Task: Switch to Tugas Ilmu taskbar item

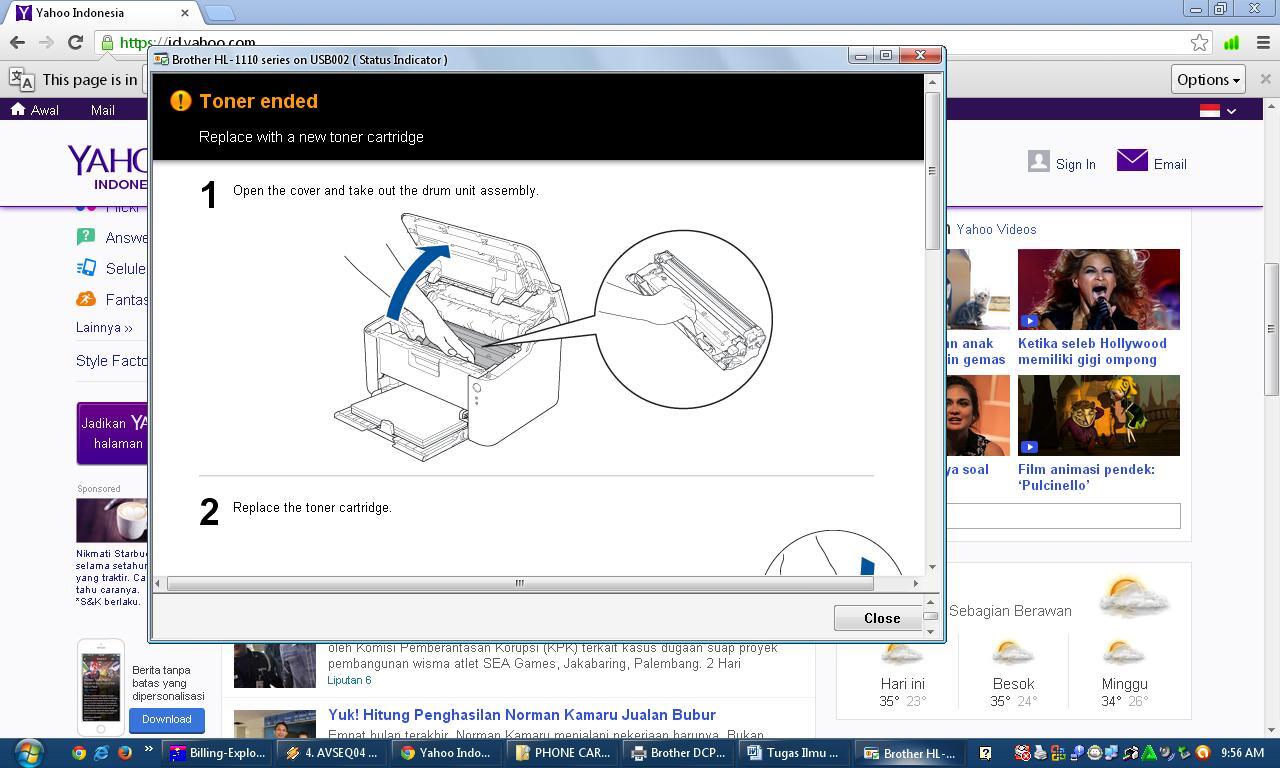Action: tap(794, 753)
